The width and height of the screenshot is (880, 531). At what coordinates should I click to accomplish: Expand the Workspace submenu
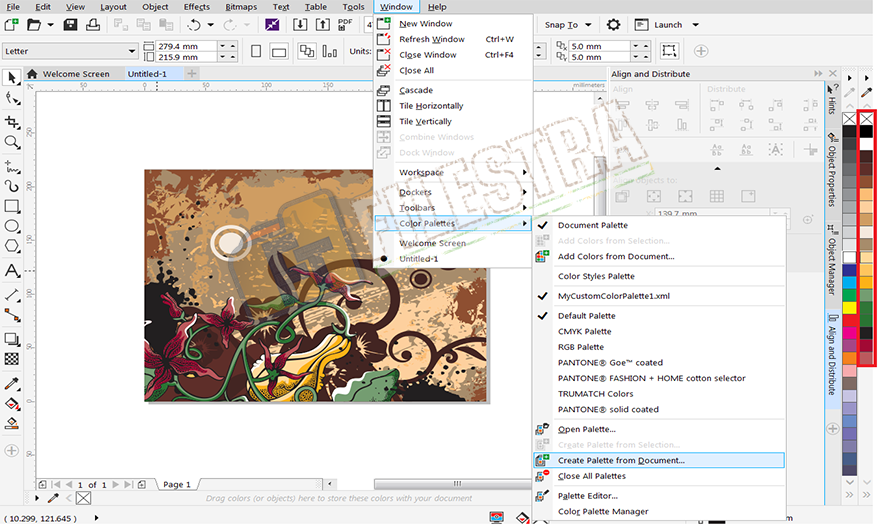[x=452, y=172]
